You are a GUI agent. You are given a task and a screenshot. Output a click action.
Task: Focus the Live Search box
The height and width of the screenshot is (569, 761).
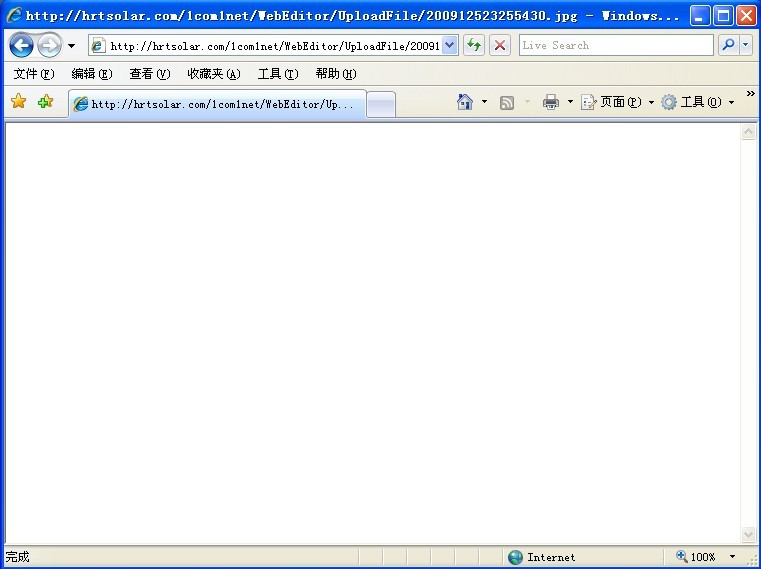pyautogui.click(x=616, y=46)
